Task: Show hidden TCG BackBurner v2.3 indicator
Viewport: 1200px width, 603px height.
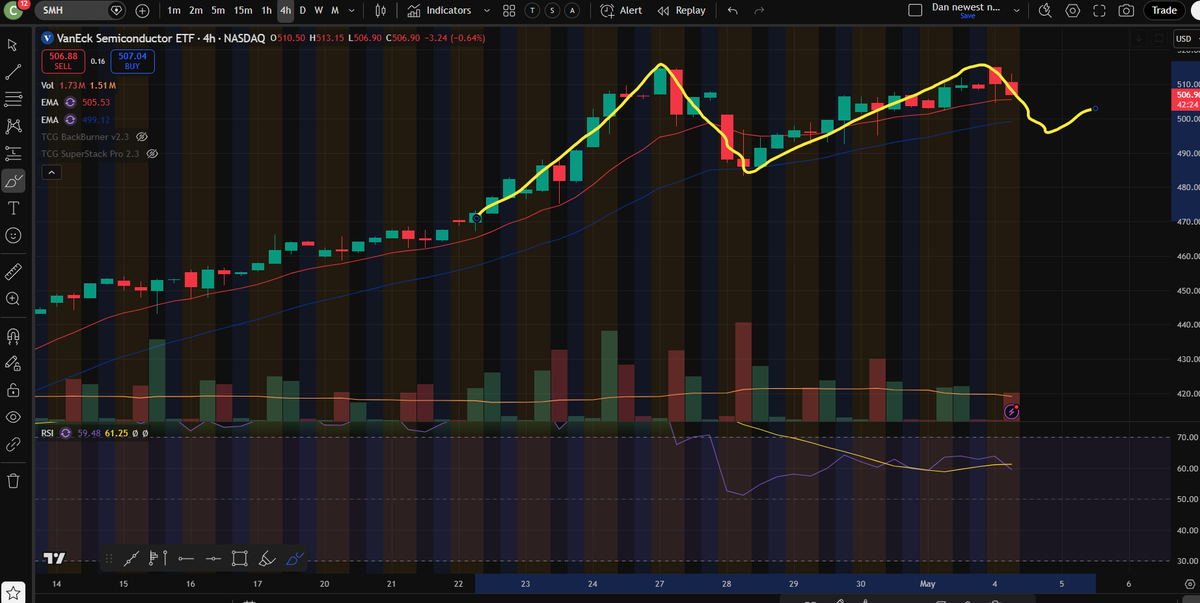Action: [142, 136]
